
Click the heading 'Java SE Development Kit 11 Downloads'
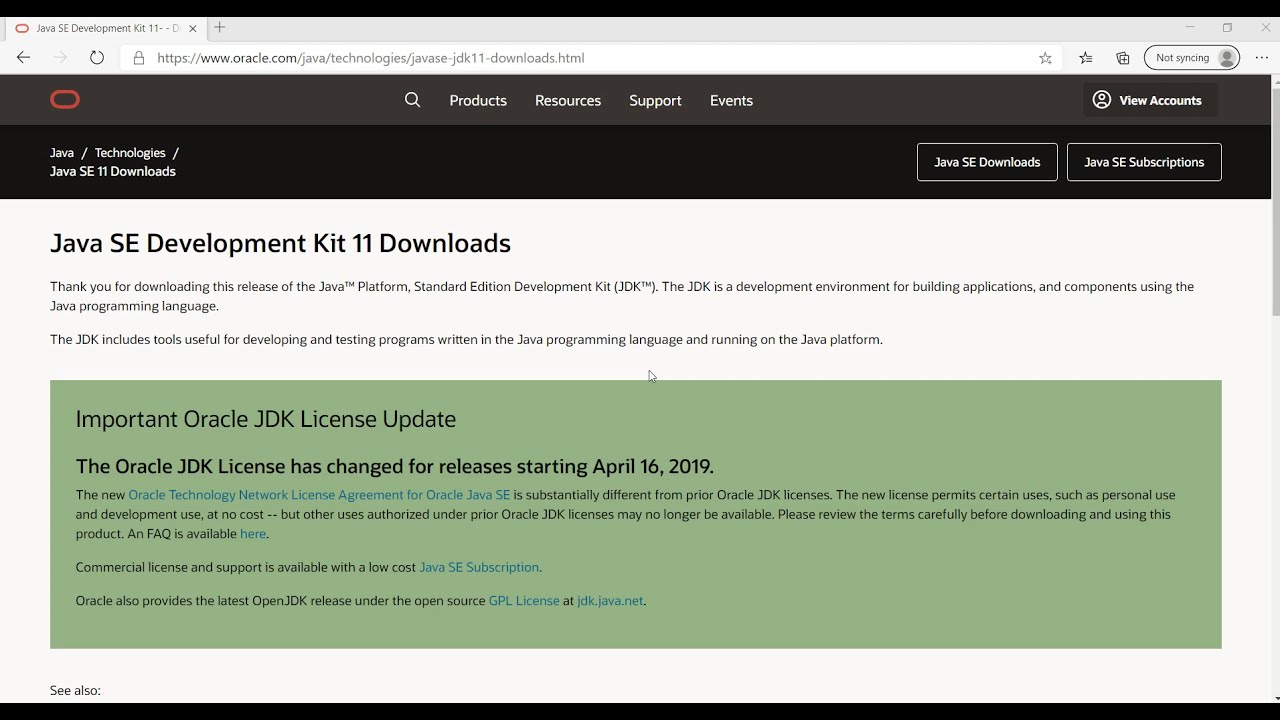(280, 243)
